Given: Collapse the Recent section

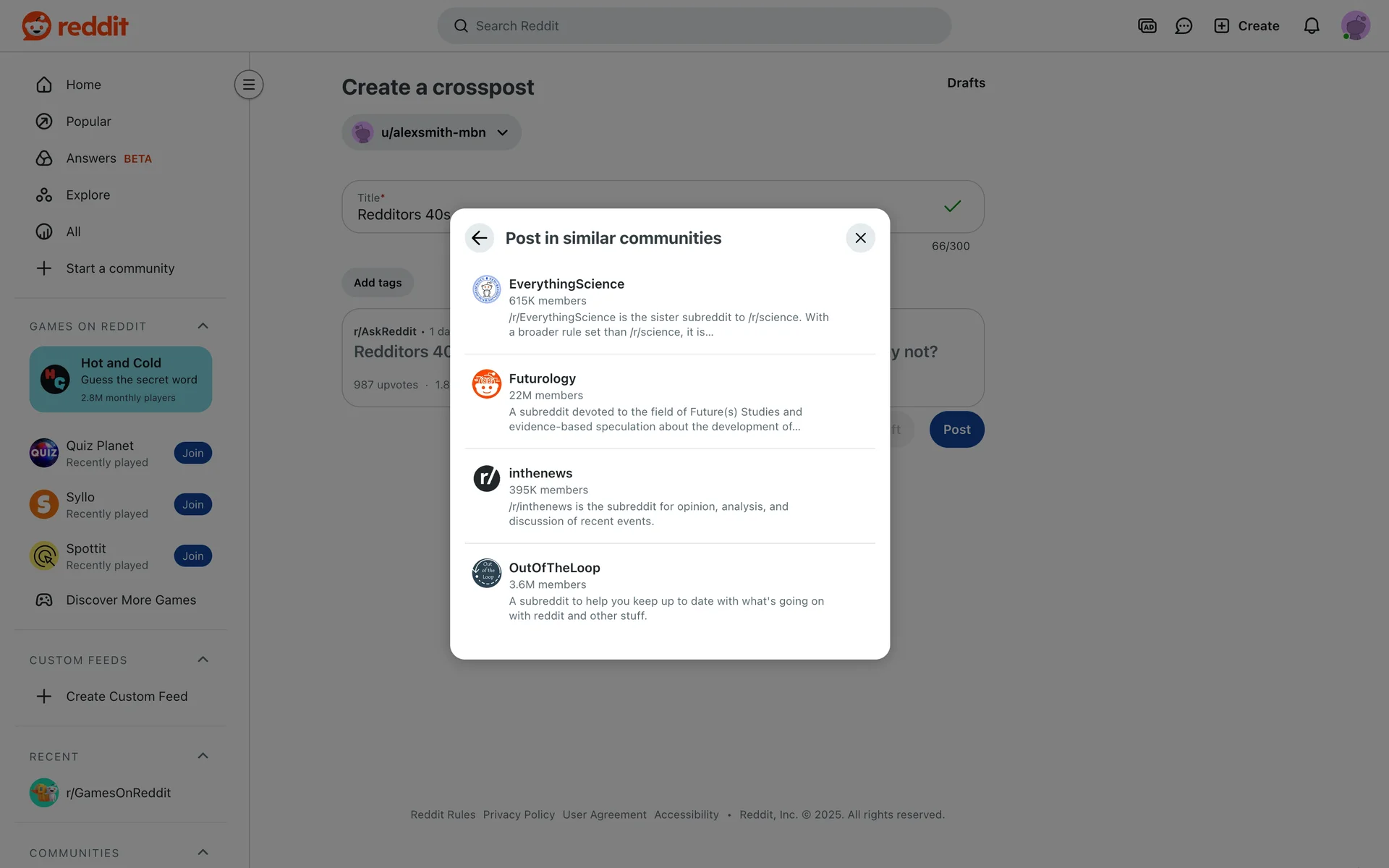Looking at the screenshot, I should tap(203, 756).
